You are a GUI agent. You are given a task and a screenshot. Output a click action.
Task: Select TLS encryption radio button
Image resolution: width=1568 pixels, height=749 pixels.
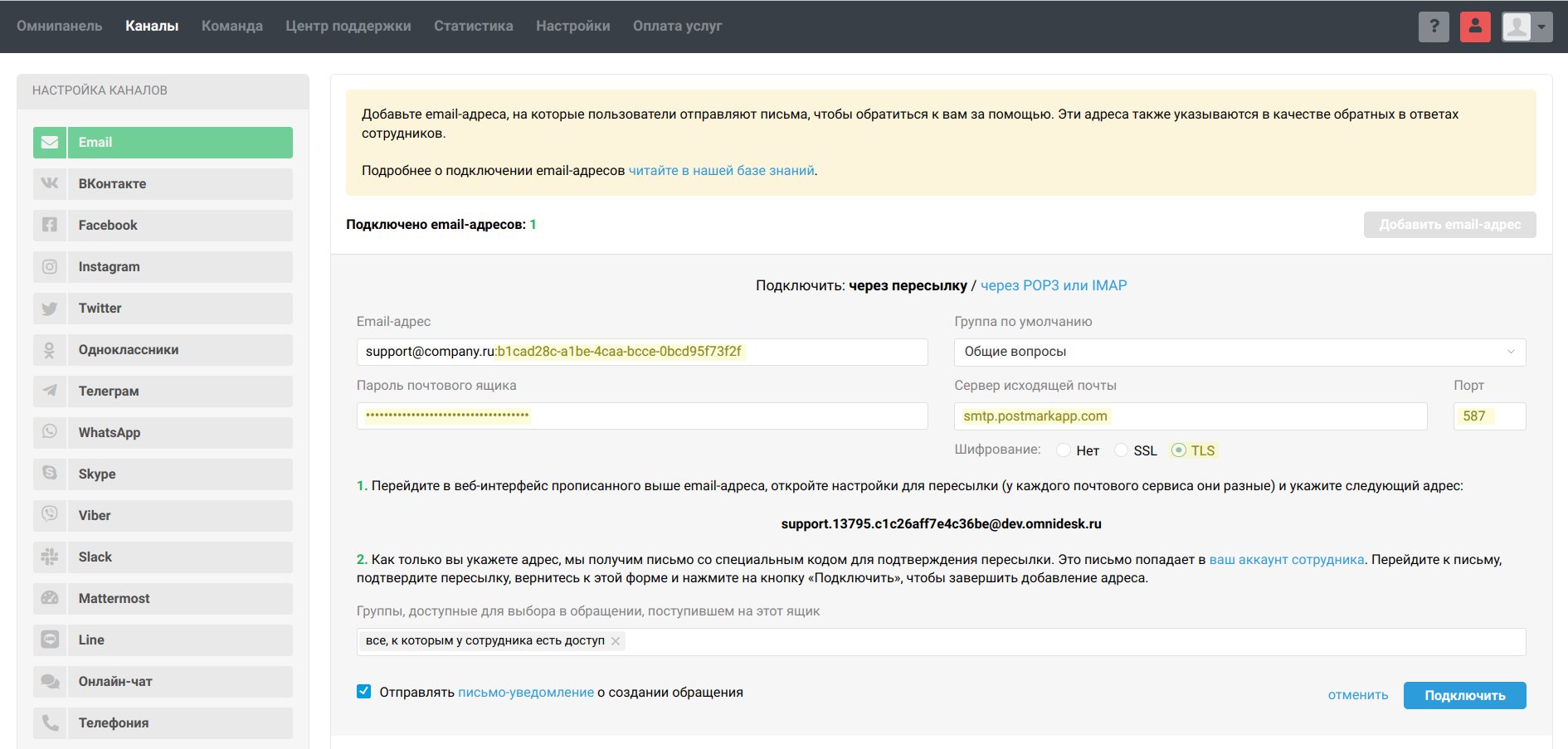click(x=1178, y=450)
